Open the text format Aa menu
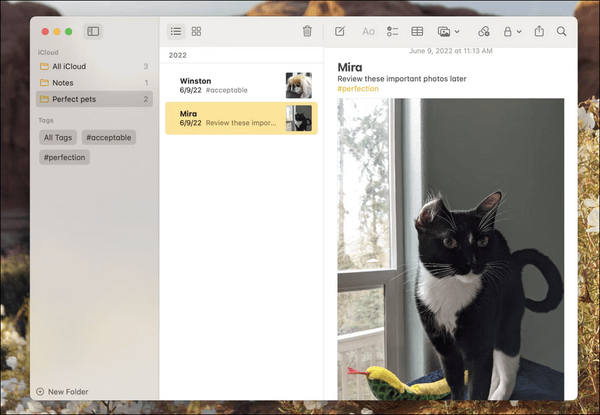Screen dimensions: 600x415 click(x=368, y=31)
